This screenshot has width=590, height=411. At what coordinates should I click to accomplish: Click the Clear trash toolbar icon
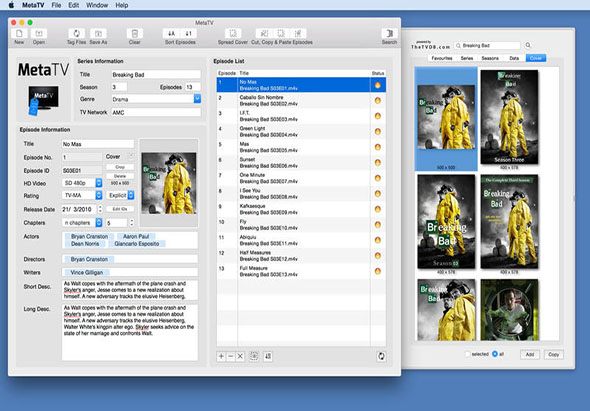pos(135,33)
